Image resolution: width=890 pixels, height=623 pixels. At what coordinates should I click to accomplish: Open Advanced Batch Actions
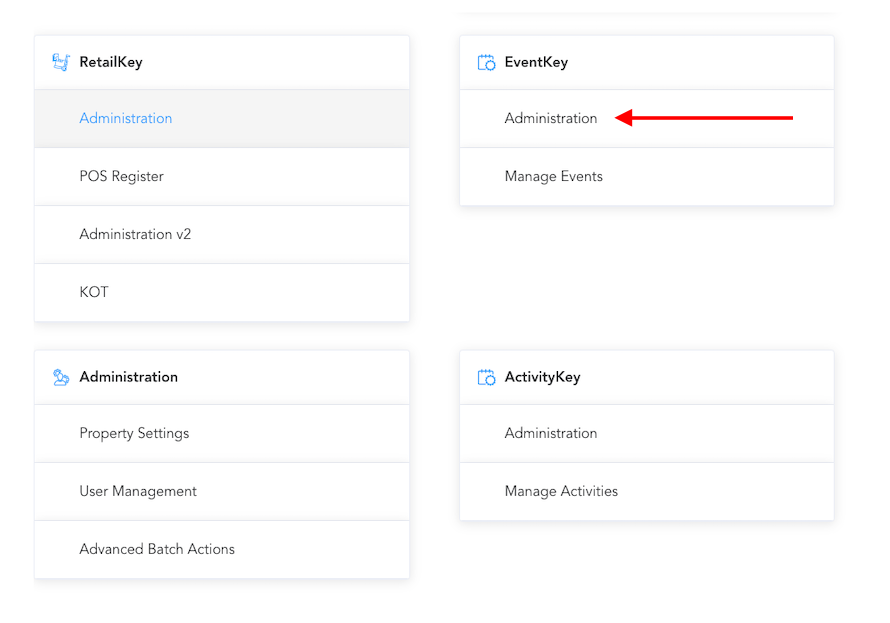157,549
